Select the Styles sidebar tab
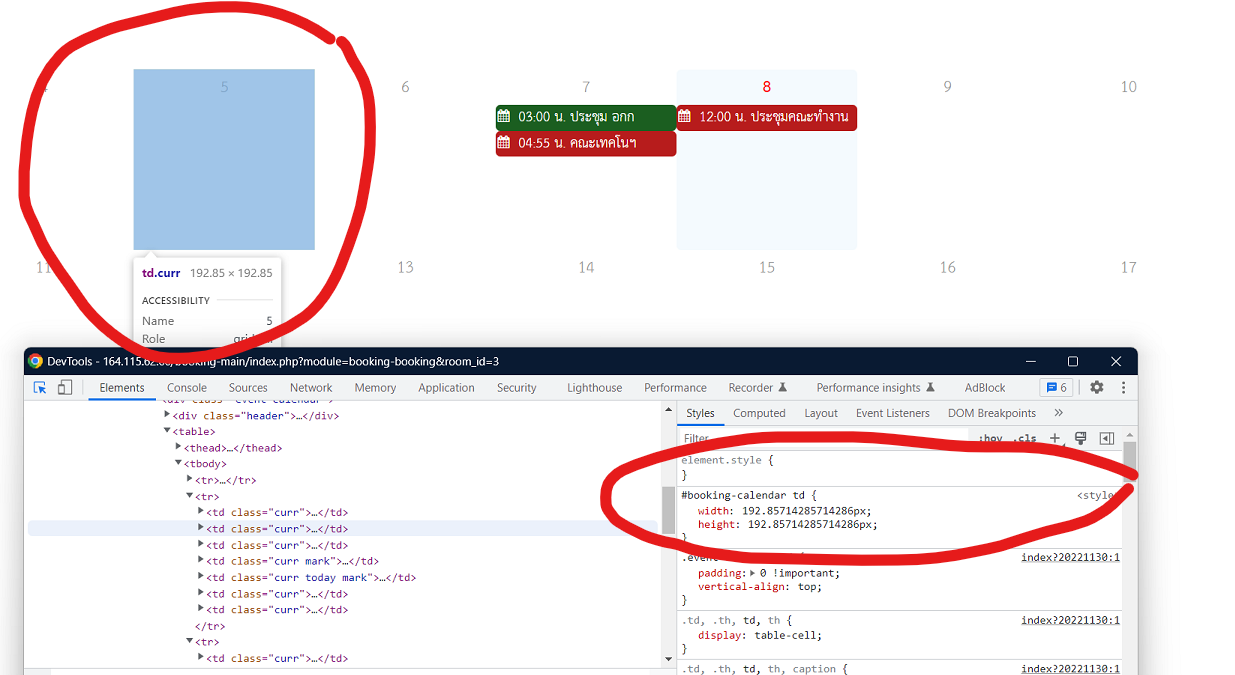The image size is (1235, 675). [700, 413]
